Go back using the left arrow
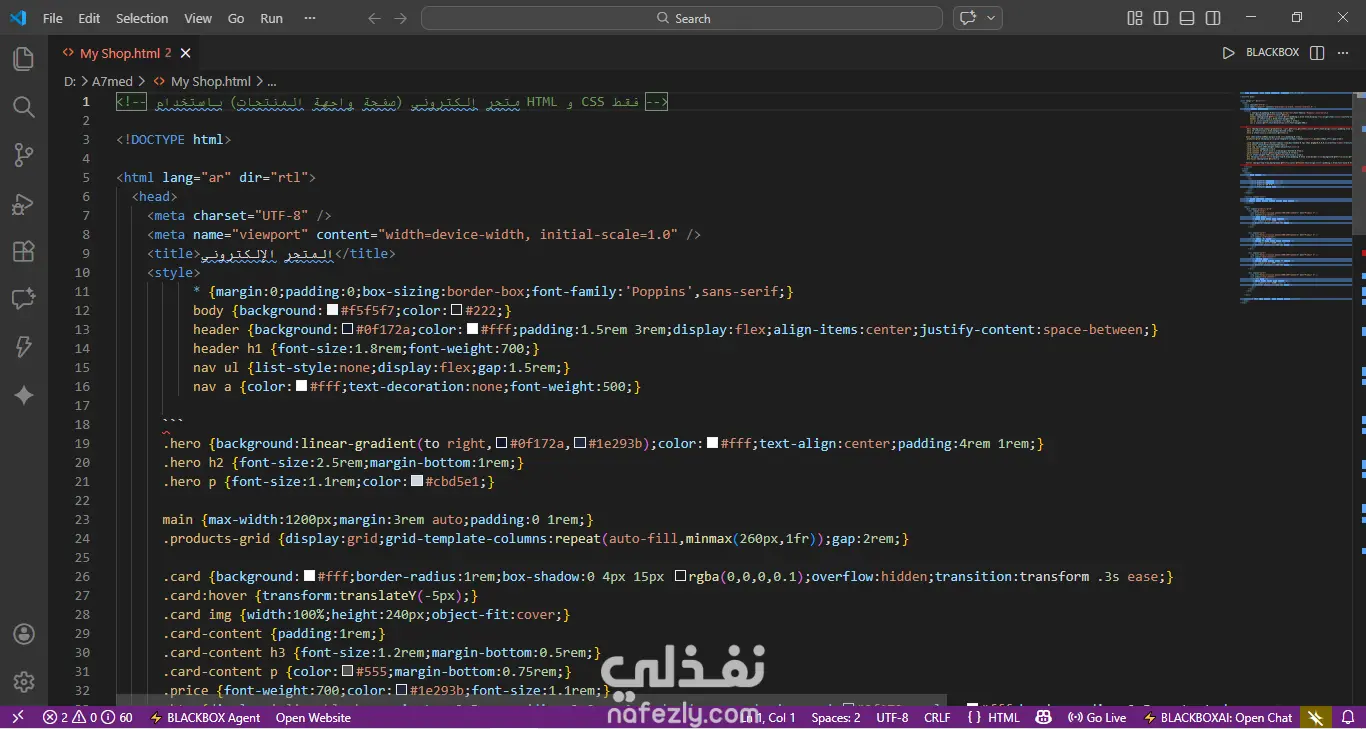 pos(375,18)
